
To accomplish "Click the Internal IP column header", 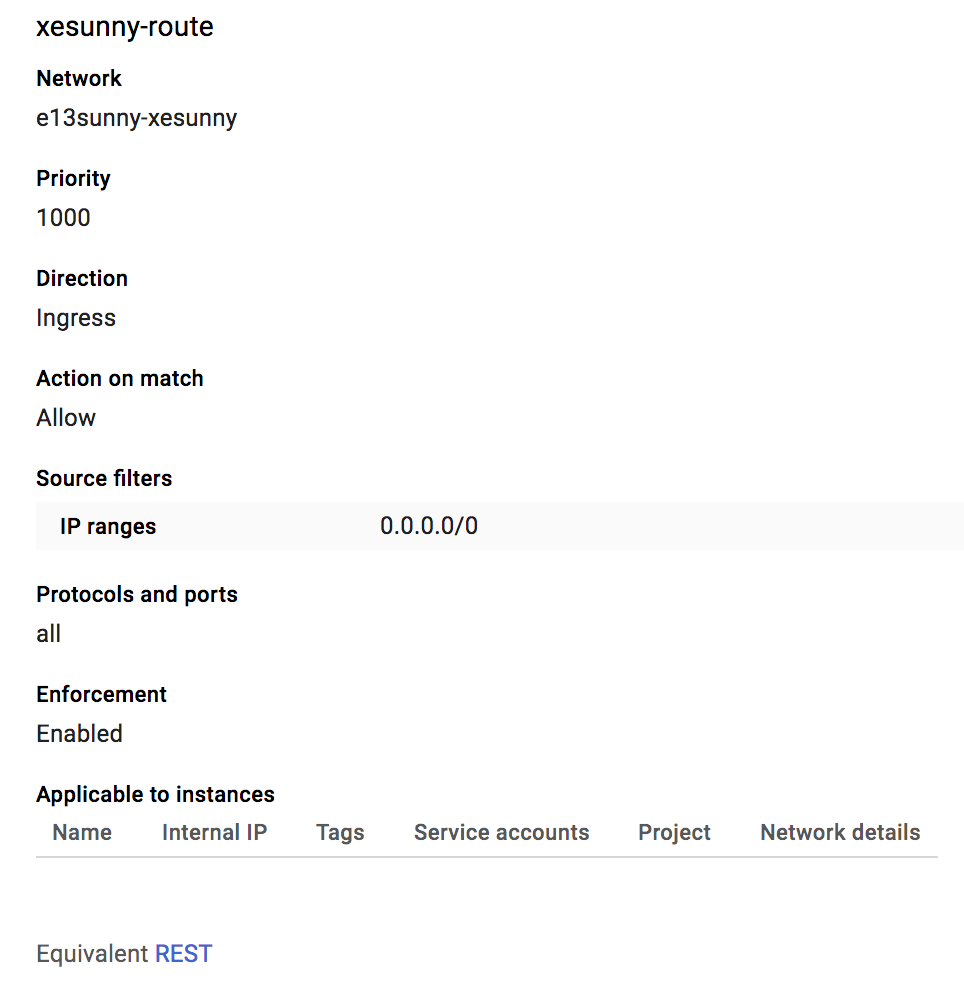I will point(214,832).
